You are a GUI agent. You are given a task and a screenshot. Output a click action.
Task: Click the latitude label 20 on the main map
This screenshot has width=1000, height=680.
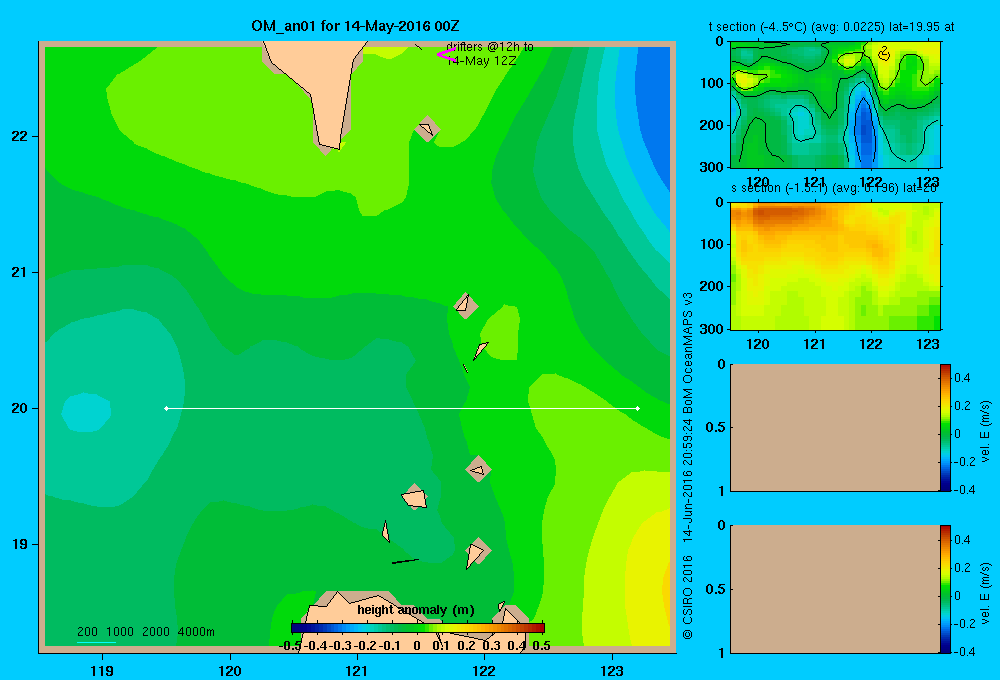19,408
